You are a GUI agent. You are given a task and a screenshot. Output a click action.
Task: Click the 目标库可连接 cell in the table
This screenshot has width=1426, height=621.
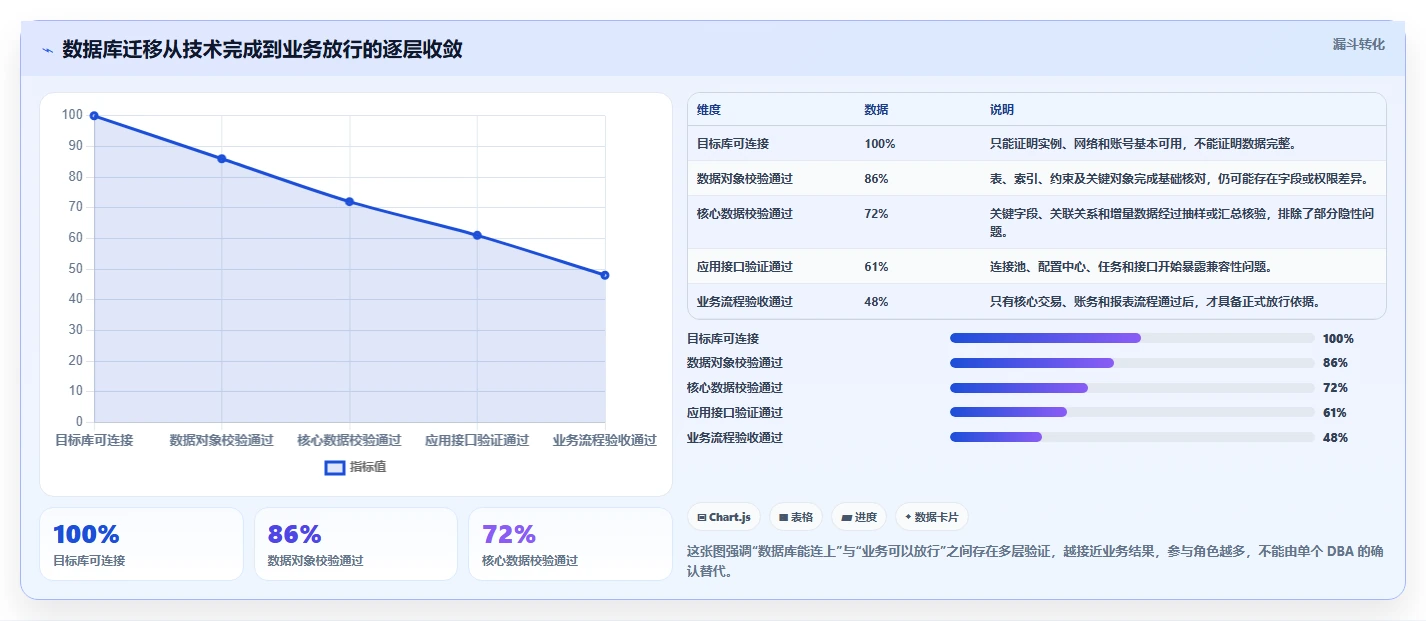(x=733, y=144)
